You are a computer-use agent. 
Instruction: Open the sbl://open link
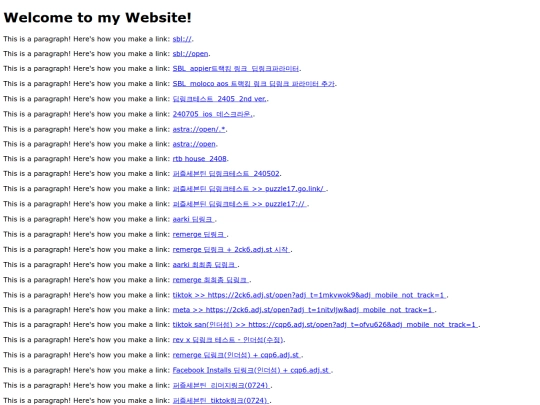[x=190, y=54]
